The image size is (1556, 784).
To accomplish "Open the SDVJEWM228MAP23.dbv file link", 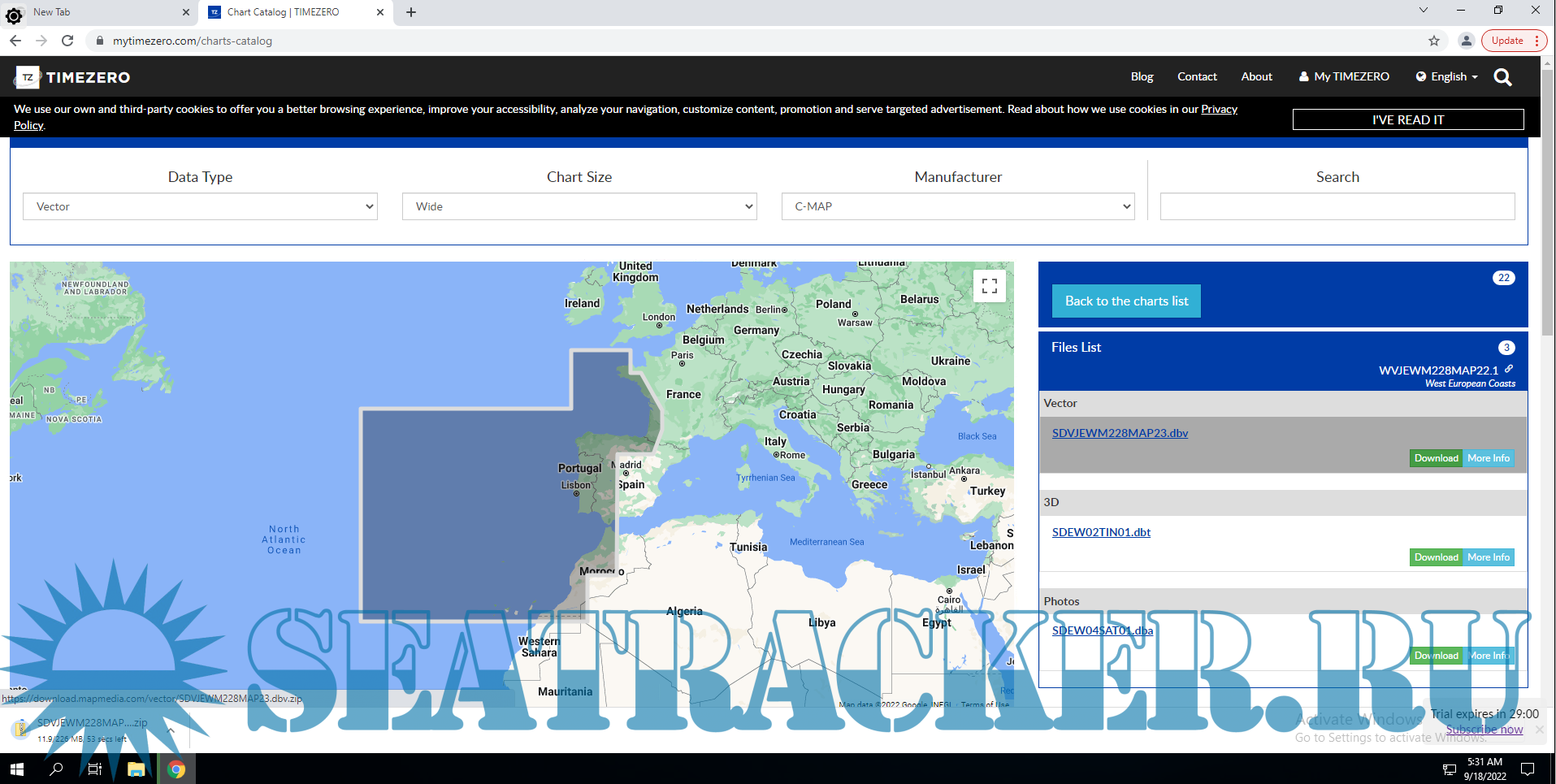I will click(1120, 433).
